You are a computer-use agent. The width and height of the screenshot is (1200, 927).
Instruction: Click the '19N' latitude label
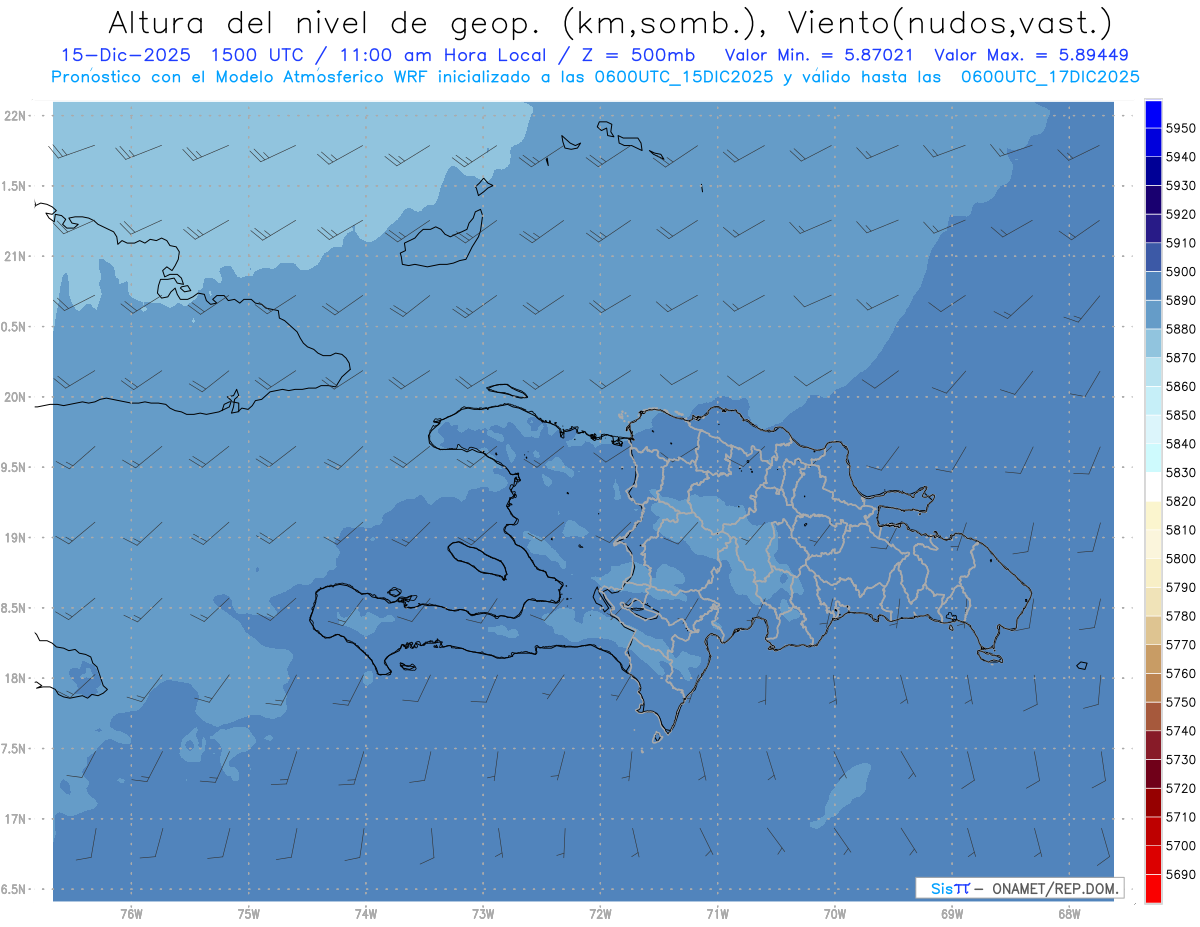pos(15,538)
